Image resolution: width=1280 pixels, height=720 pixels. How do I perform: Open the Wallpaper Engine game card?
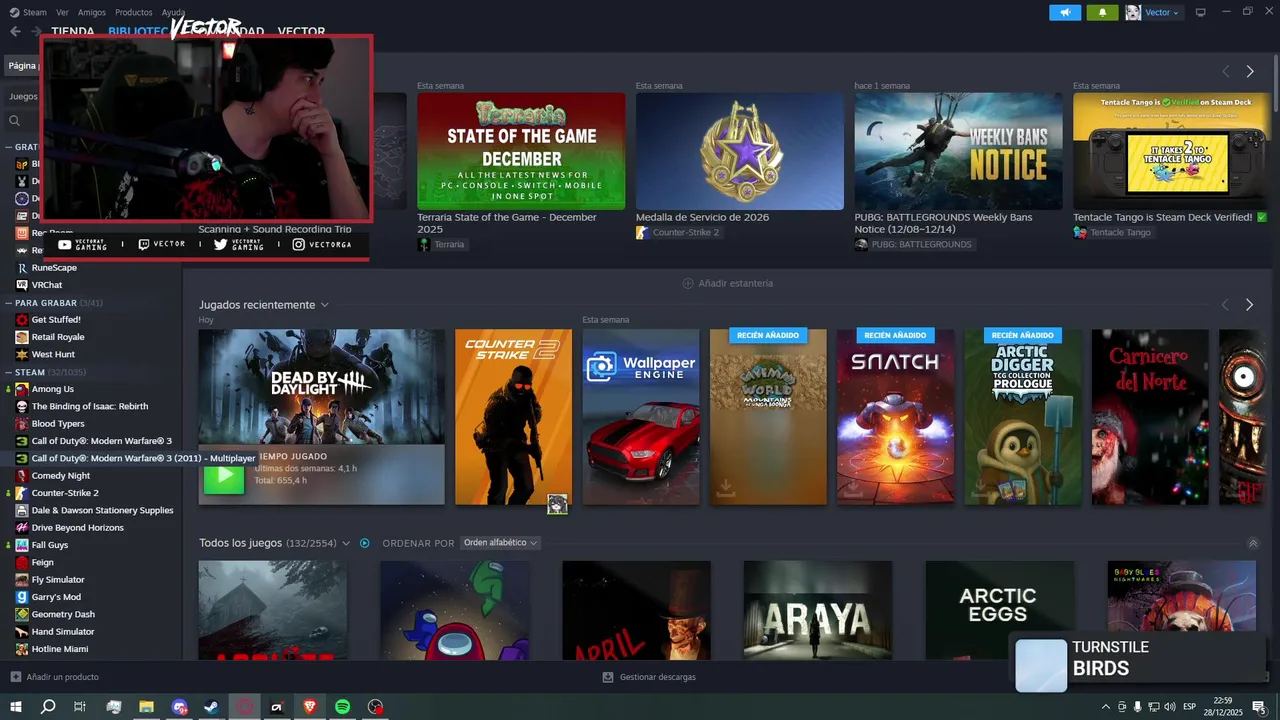(641, 417)
